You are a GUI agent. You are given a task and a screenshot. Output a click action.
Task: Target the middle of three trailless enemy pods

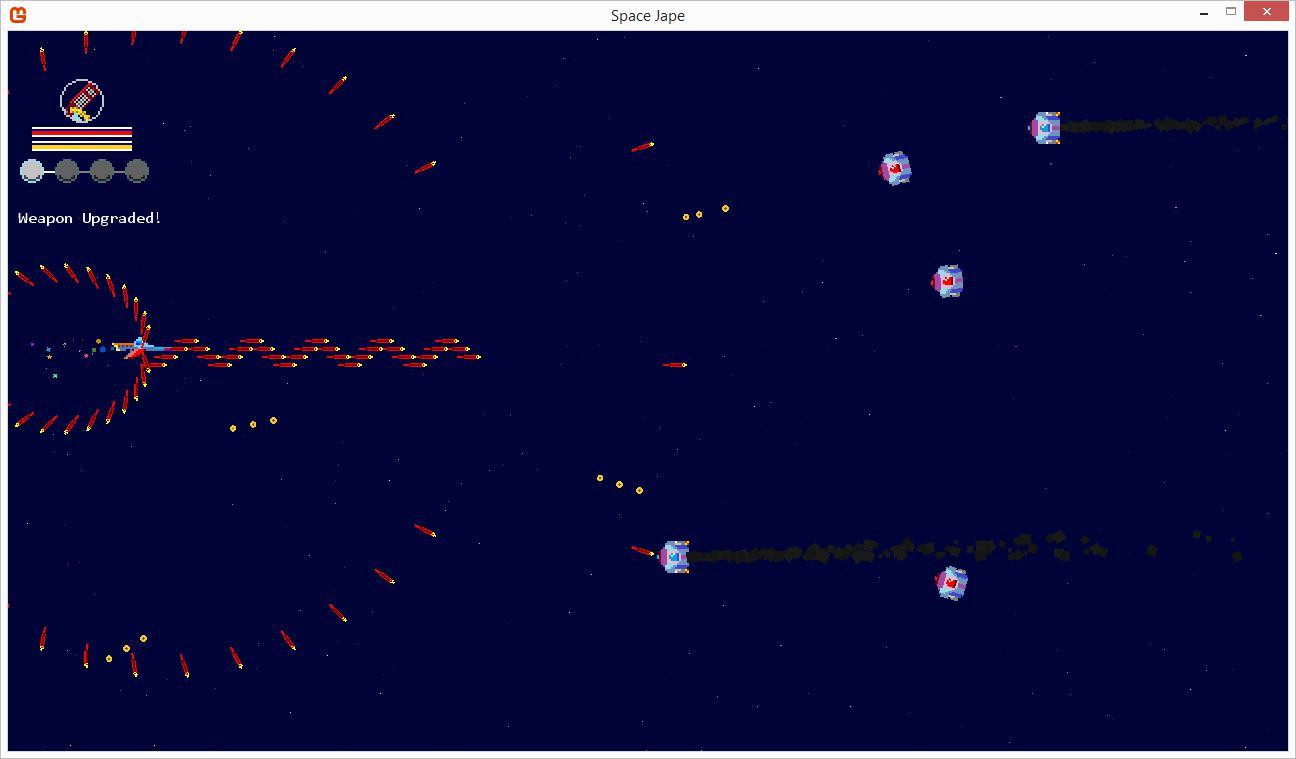(x=947, y=281)
